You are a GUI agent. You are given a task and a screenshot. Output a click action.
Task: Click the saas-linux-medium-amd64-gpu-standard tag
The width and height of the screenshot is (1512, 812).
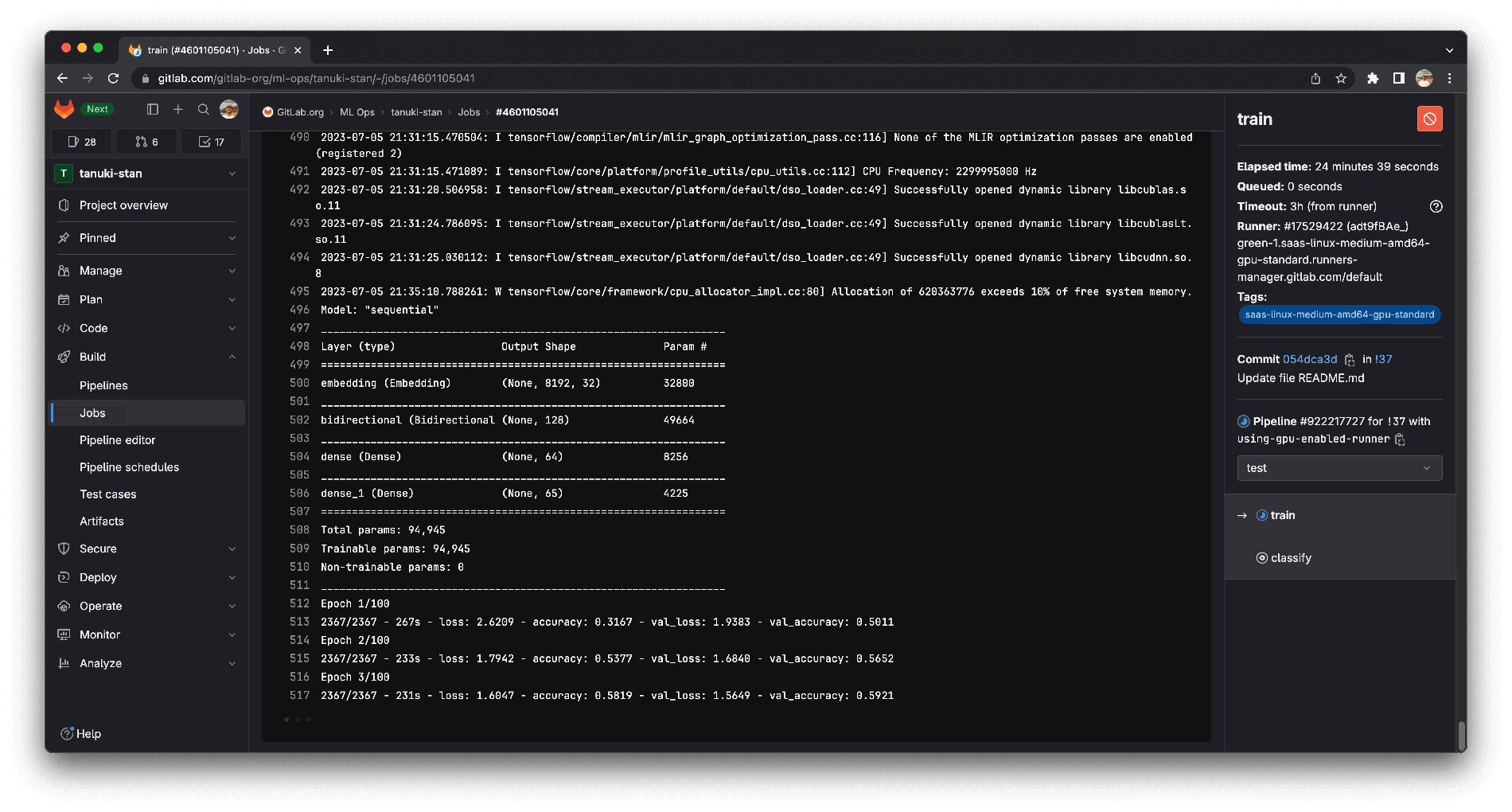coord(1339,314)
